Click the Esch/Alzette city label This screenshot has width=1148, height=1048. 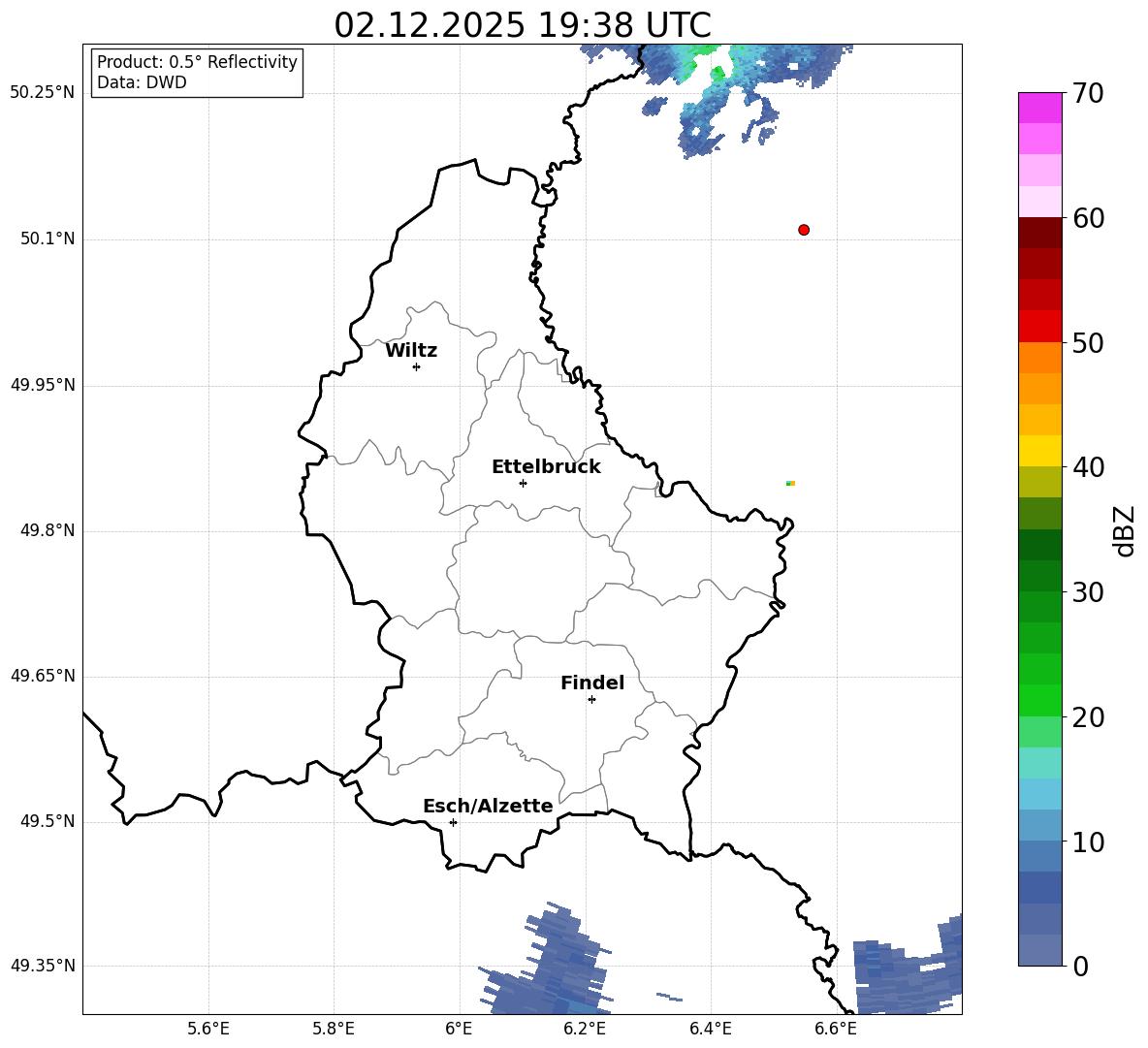click(488, 806)
